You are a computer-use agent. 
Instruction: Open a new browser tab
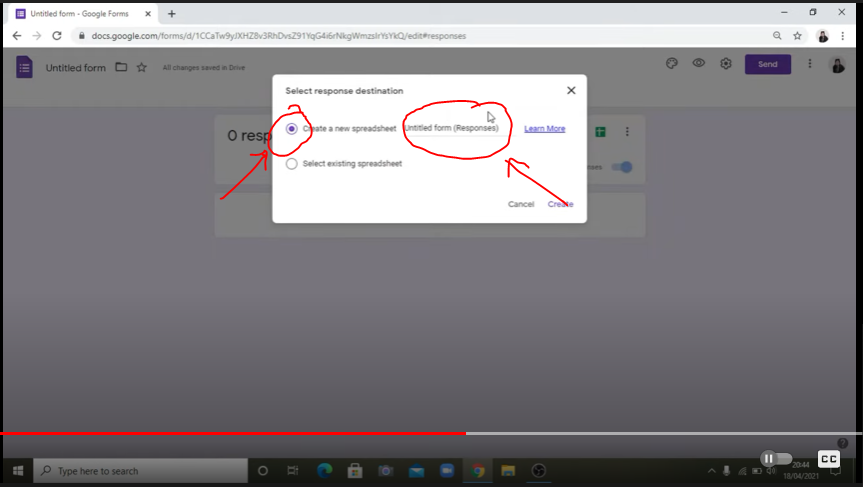pyautogui.click(x=172, y=14)
